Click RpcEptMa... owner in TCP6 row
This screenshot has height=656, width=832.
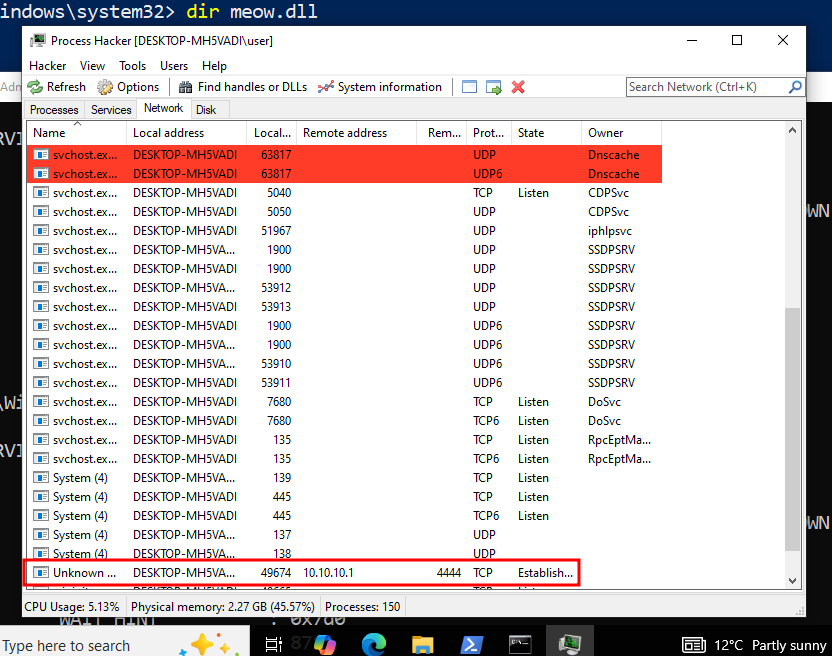619,459
